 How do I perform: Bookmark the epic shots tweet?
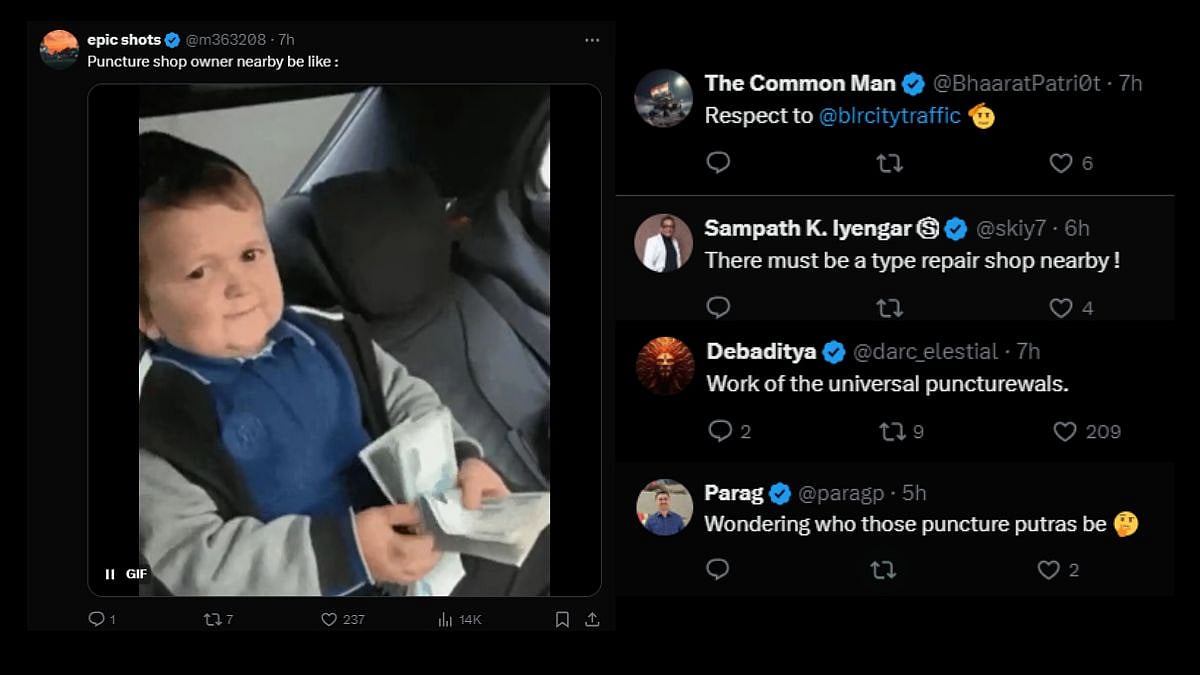tap(562, 620)
